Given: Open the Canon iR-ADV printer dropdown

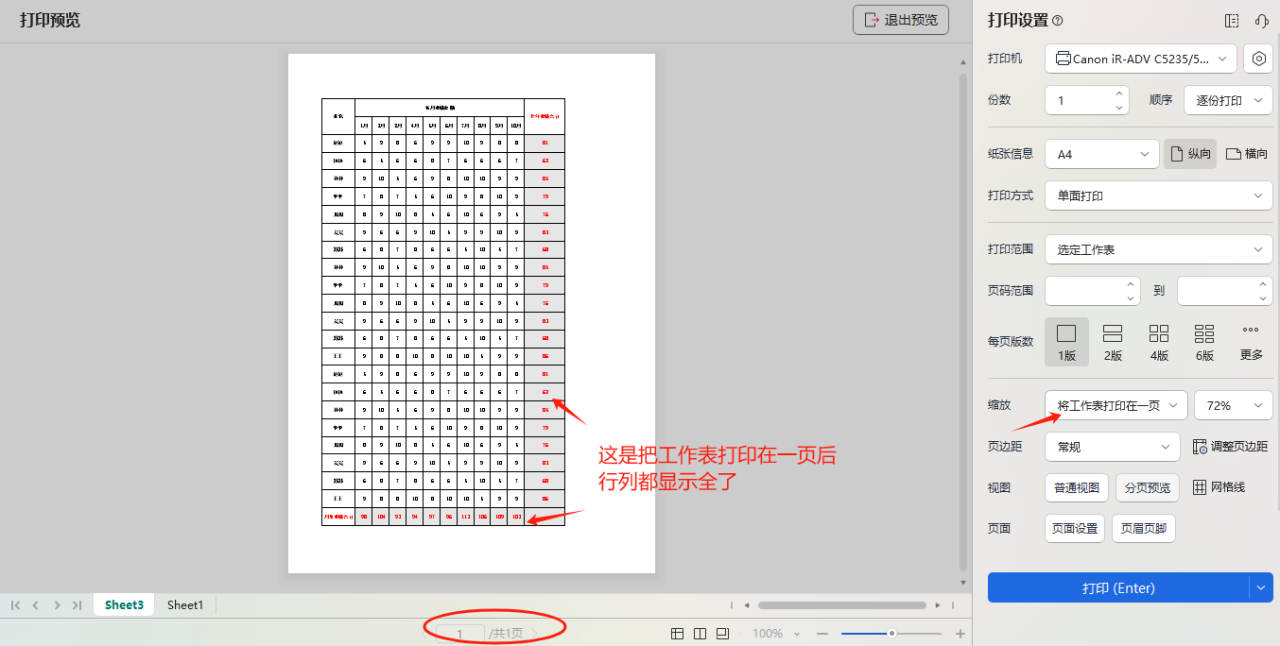Looking at the screenshot, I should (1141, 59).
